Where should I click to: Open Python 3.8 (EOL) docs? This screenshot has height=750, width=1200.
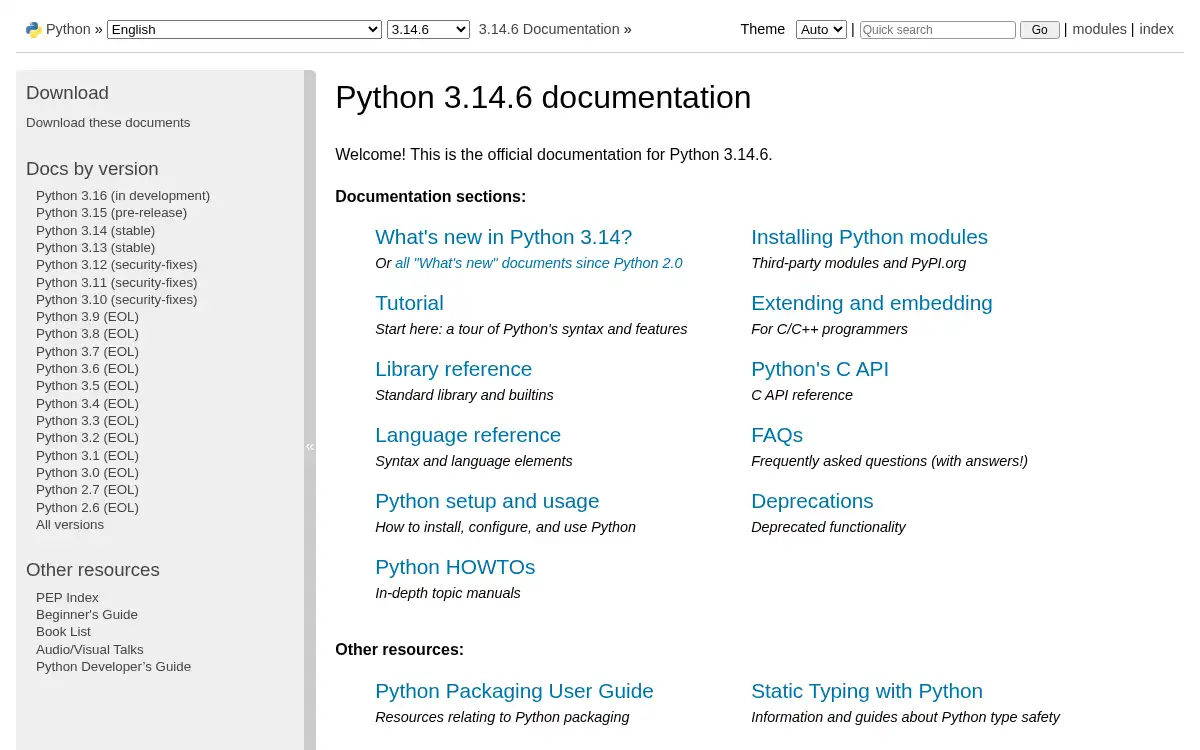tap(87, 333)
